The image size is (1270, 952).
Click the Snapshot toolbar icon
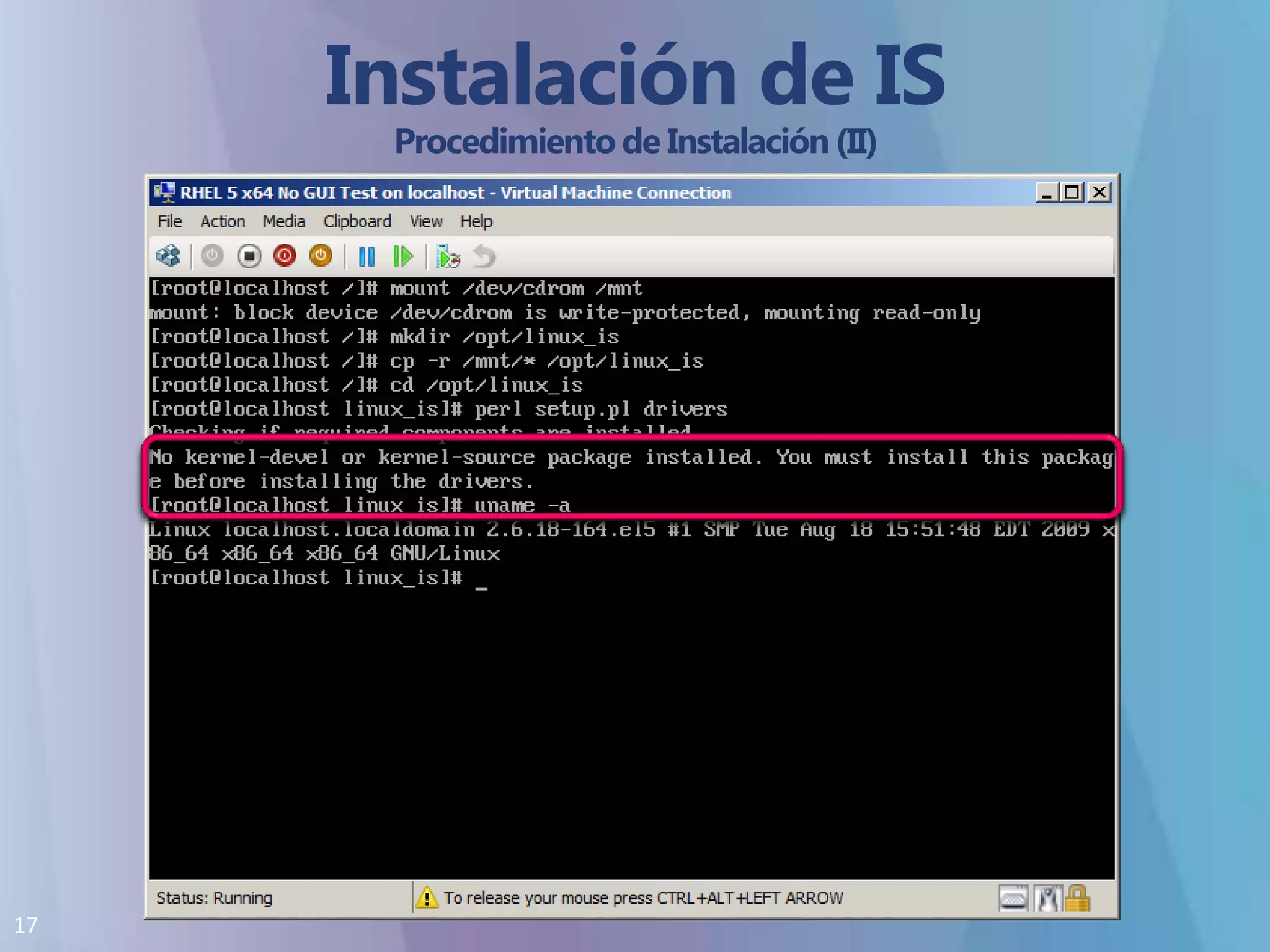(x=448, y=257)
